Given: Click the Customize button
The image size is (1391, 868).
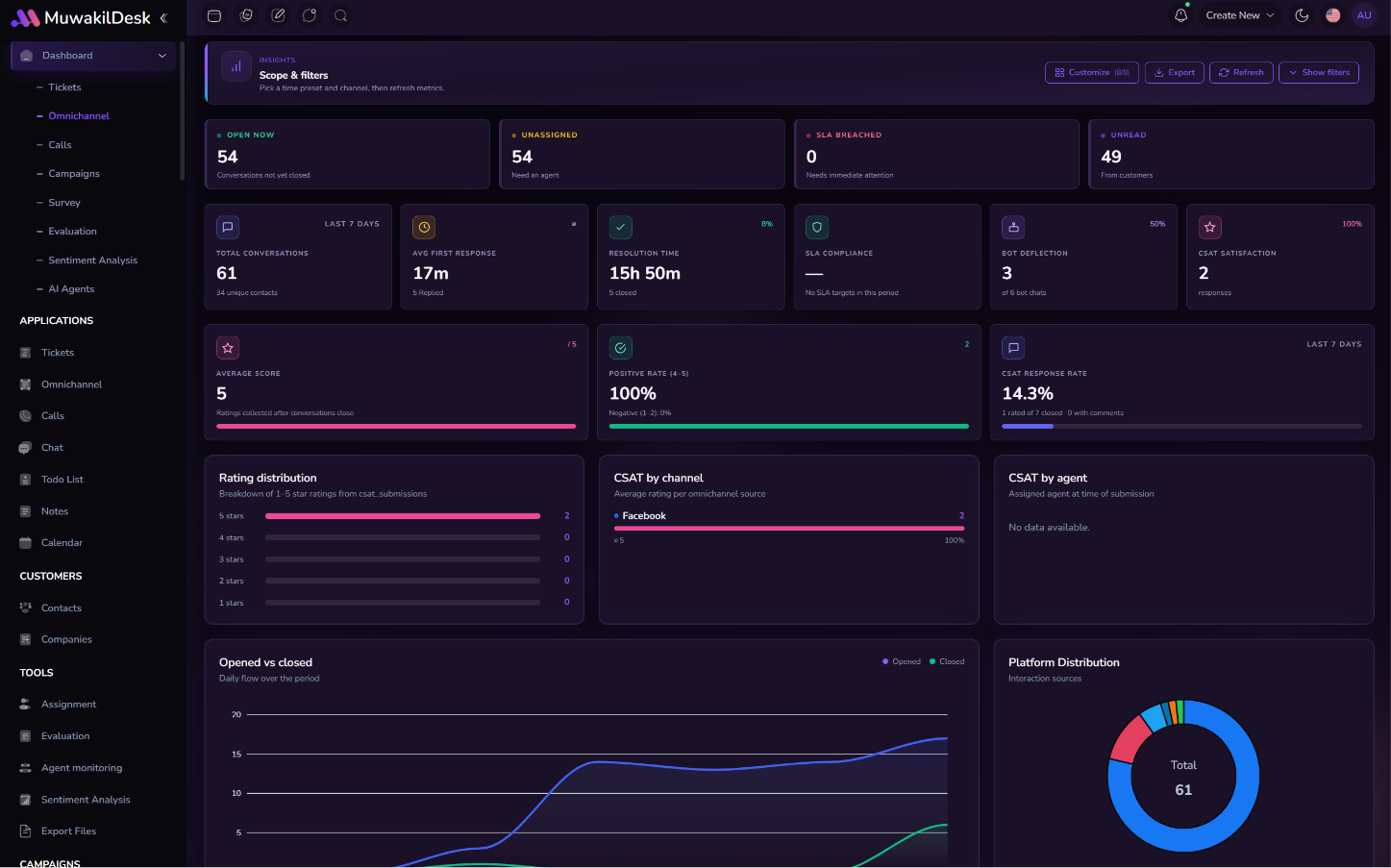Looking at the screenshot, I should pos(1092,72).
